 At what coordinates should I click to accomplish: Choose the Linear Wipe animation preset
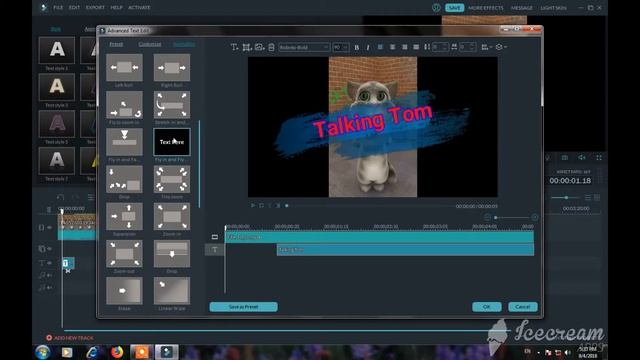coord(172,291)
